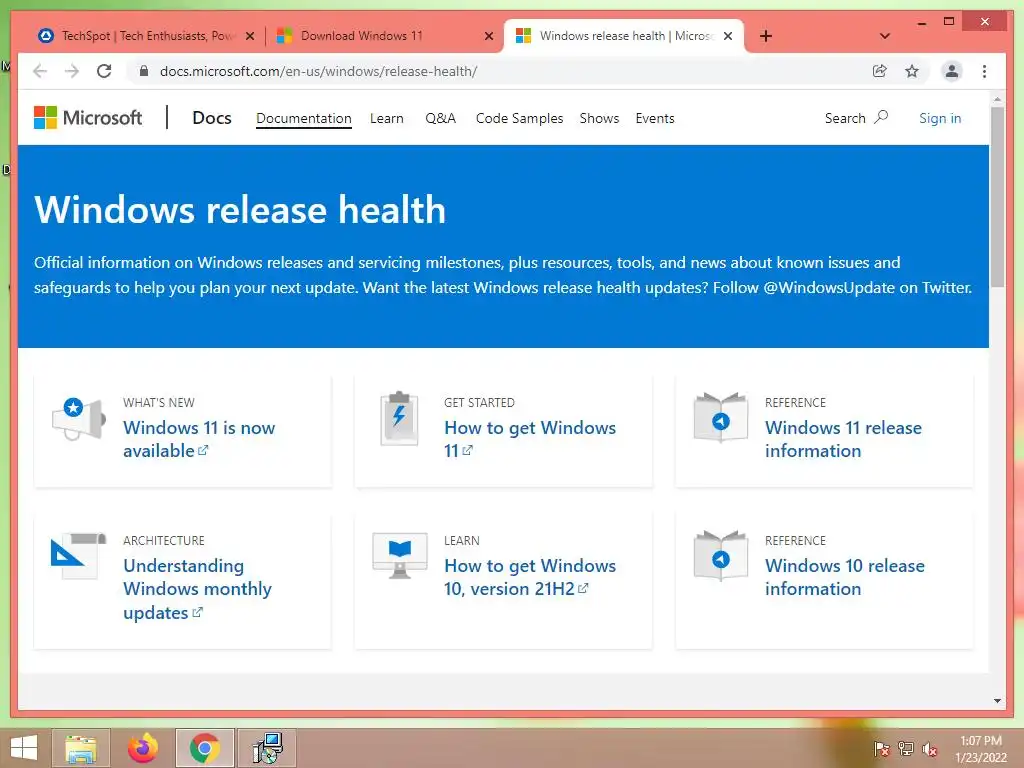
Task: Open the Chrome profile avatar
Action: (952, 71)
